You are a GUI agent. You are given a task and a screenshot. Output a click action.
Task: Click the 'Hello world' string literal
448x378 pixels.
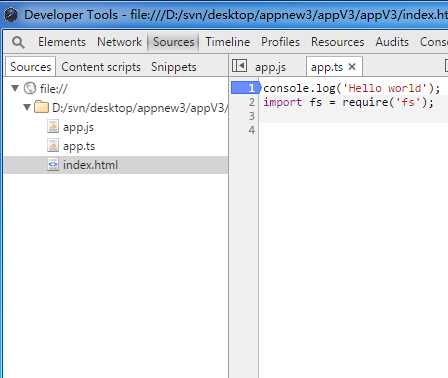pyautogui.click(x=384, y=88)
